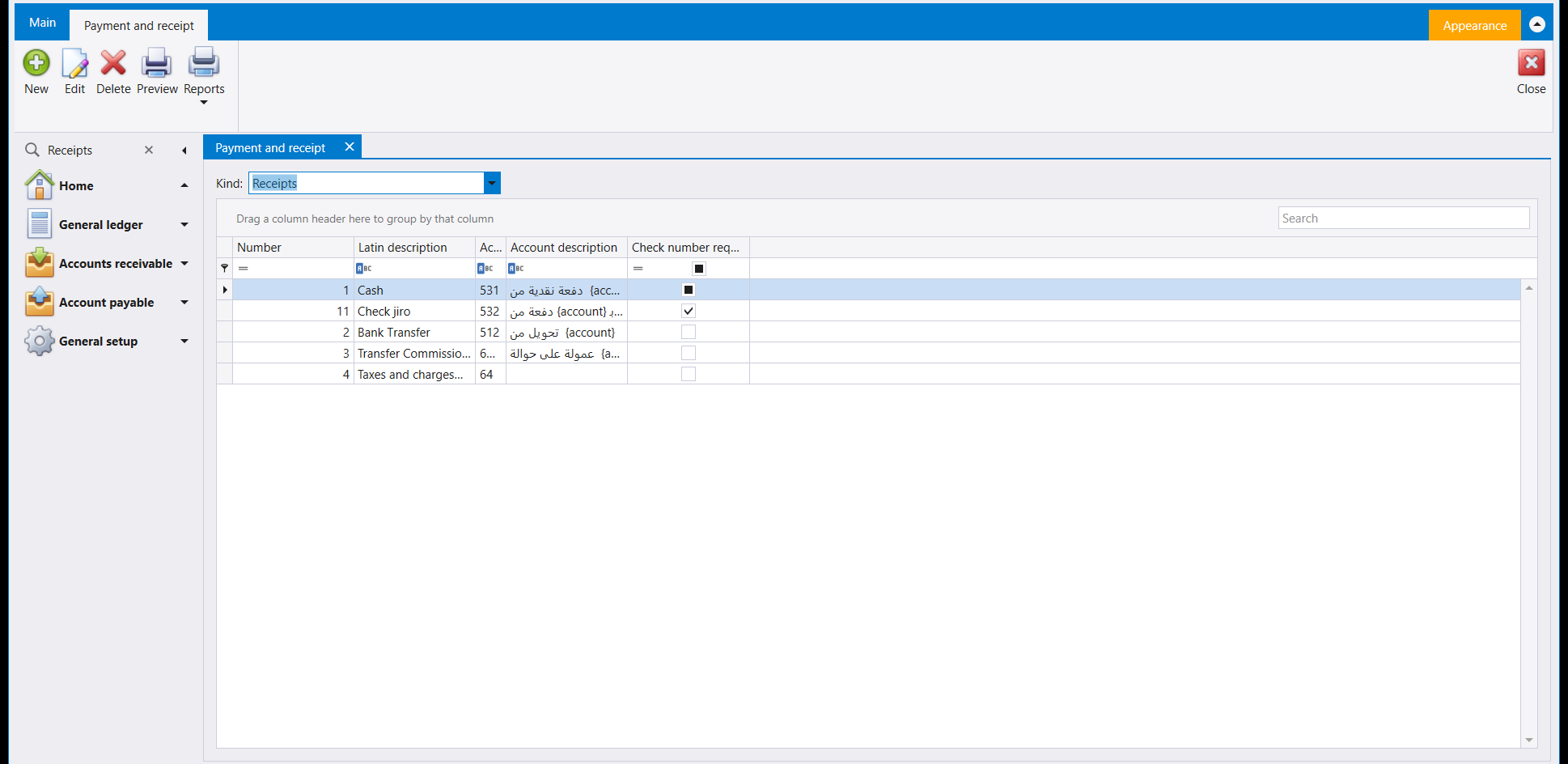The height and width of the screenshot is (764, 1568).
Task: Select the Payment and receipt document tab
Action: (x=270, y=147)
